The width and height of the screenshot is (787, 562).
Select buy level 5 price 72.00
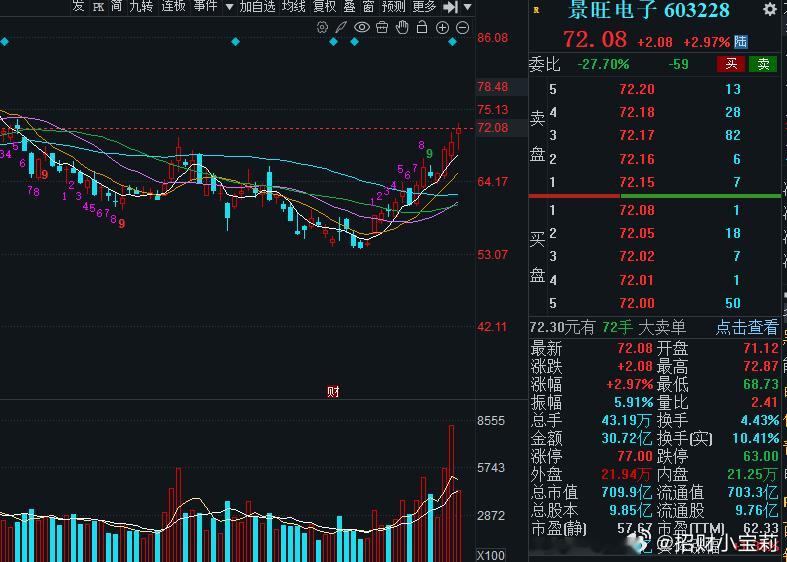637,303
